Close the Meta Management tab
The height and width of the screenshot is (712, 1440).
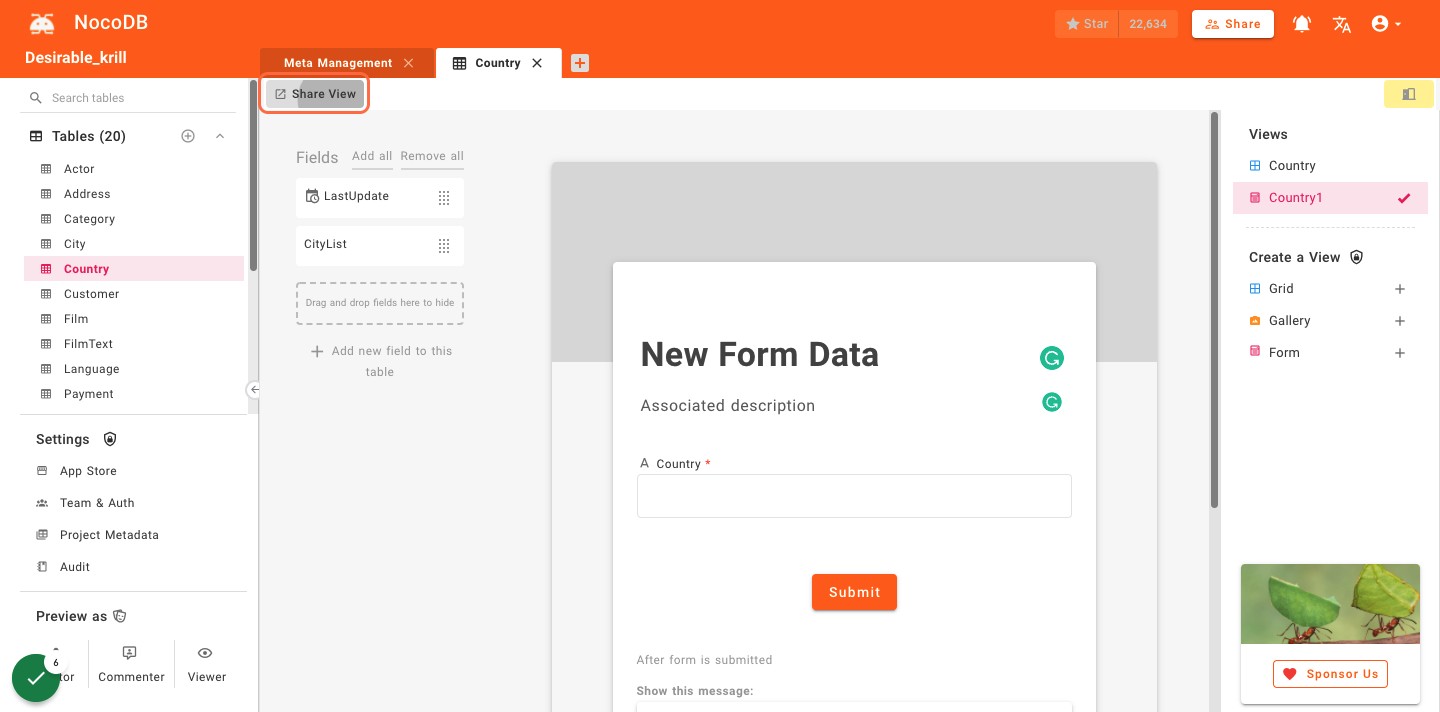(408, 63)
